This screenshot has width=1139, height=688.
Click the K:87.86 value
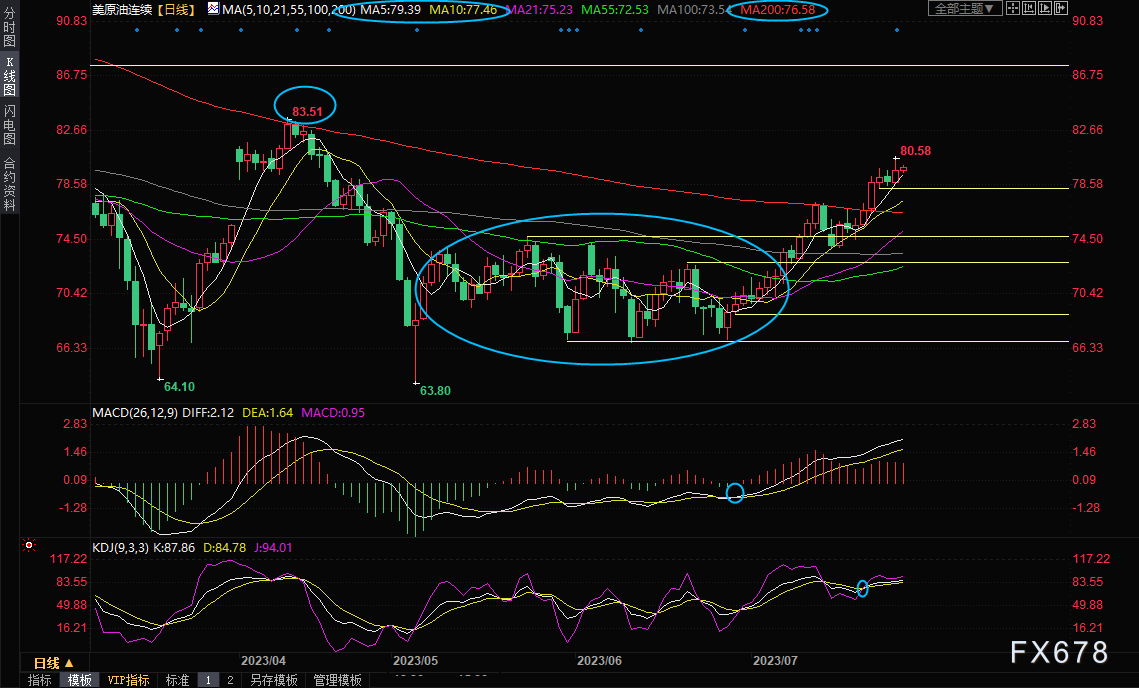click(x=174, y=547)
